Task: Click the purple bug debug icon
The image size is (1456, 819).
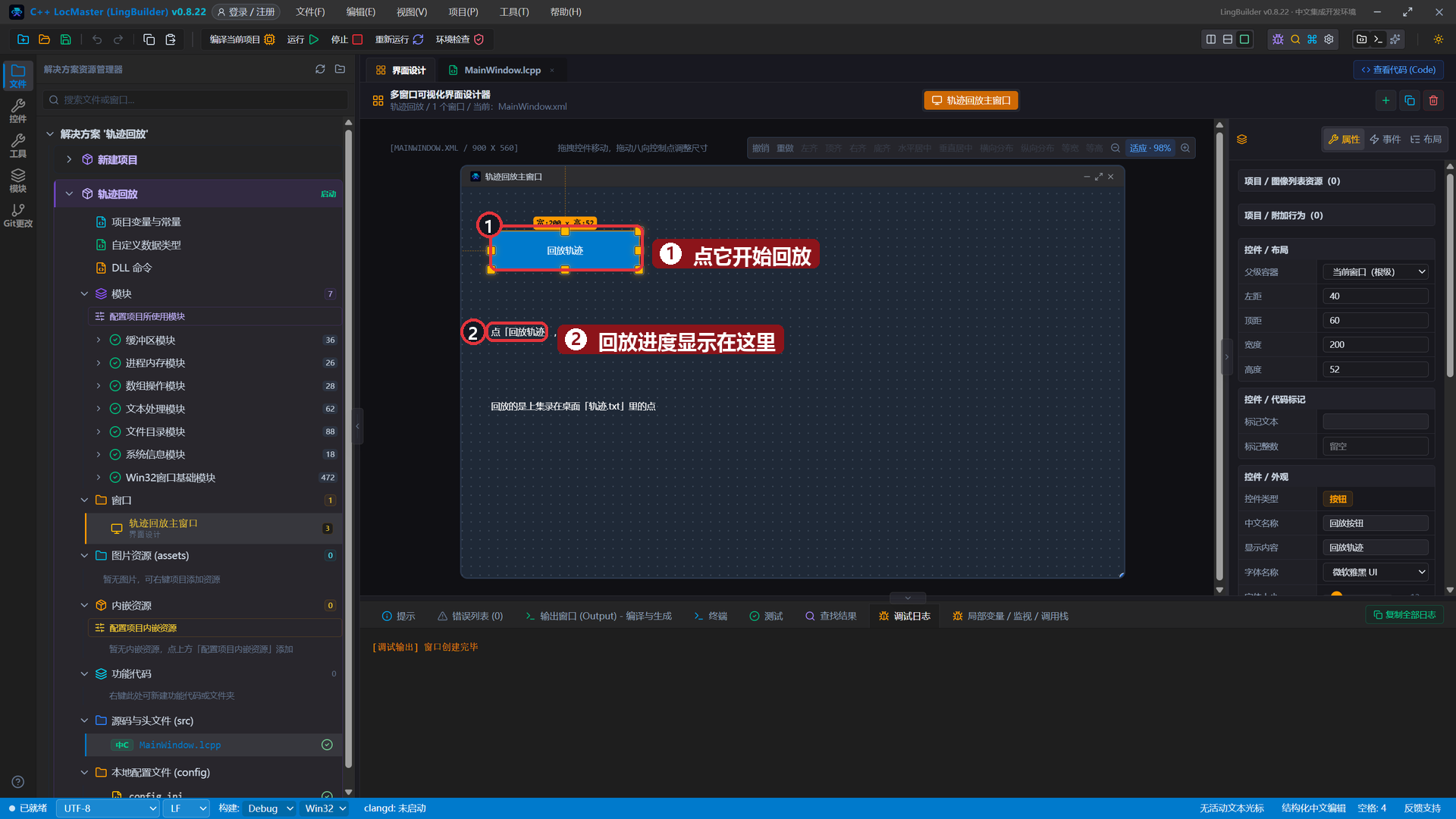Action: [x=1278, y=39]
